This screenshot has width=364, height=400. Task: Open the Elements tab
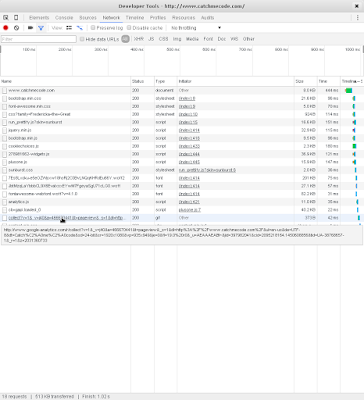tap(39, 18)
